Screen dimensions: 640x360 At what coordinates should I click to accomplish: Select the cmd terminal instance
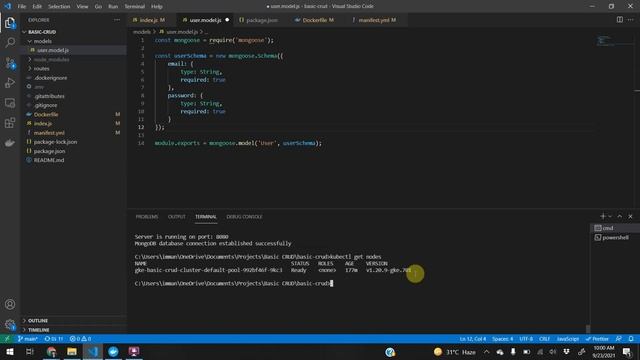tap(615, 228)
